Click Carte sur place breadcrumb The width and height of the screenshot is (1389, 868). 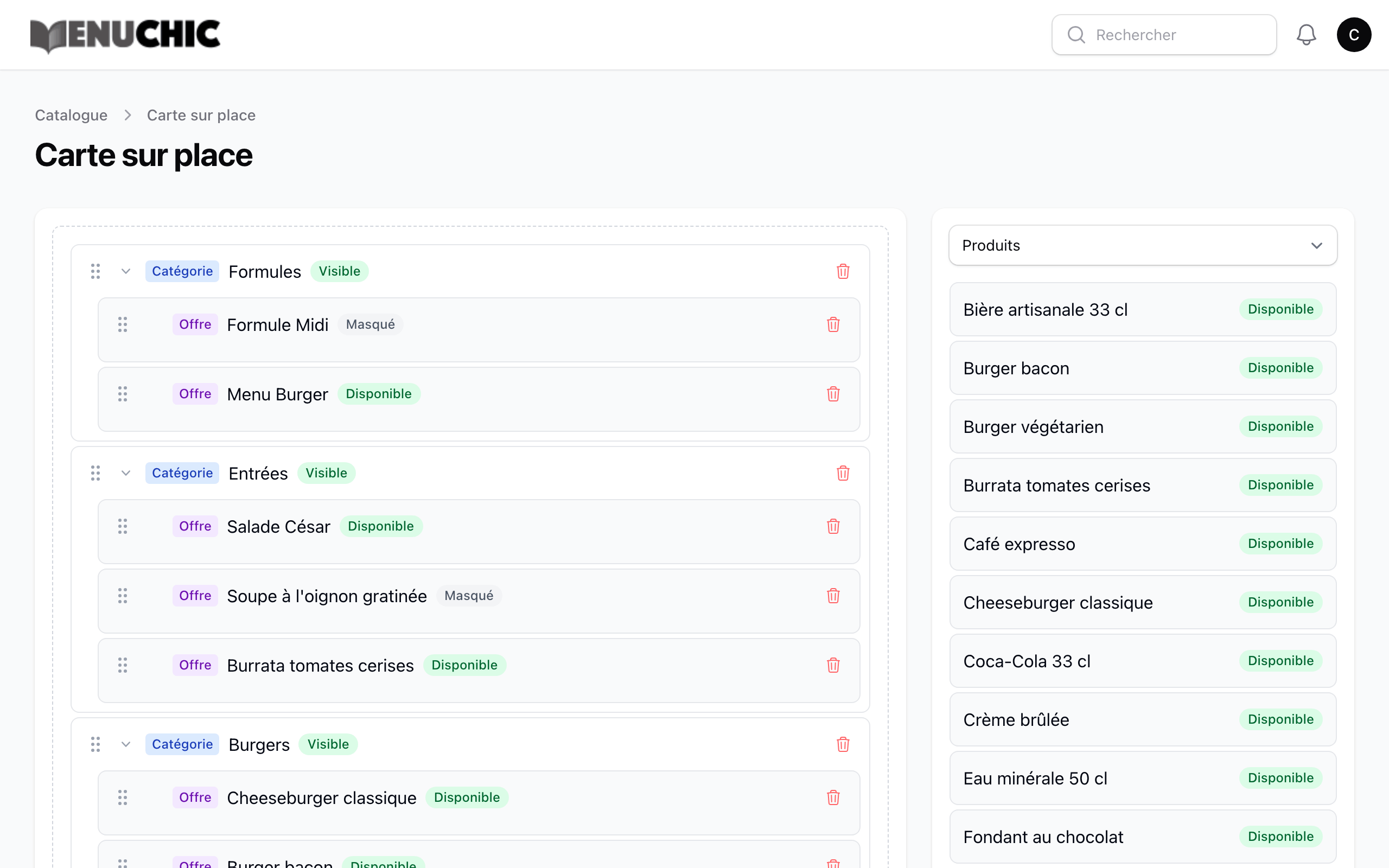point(201,115)
